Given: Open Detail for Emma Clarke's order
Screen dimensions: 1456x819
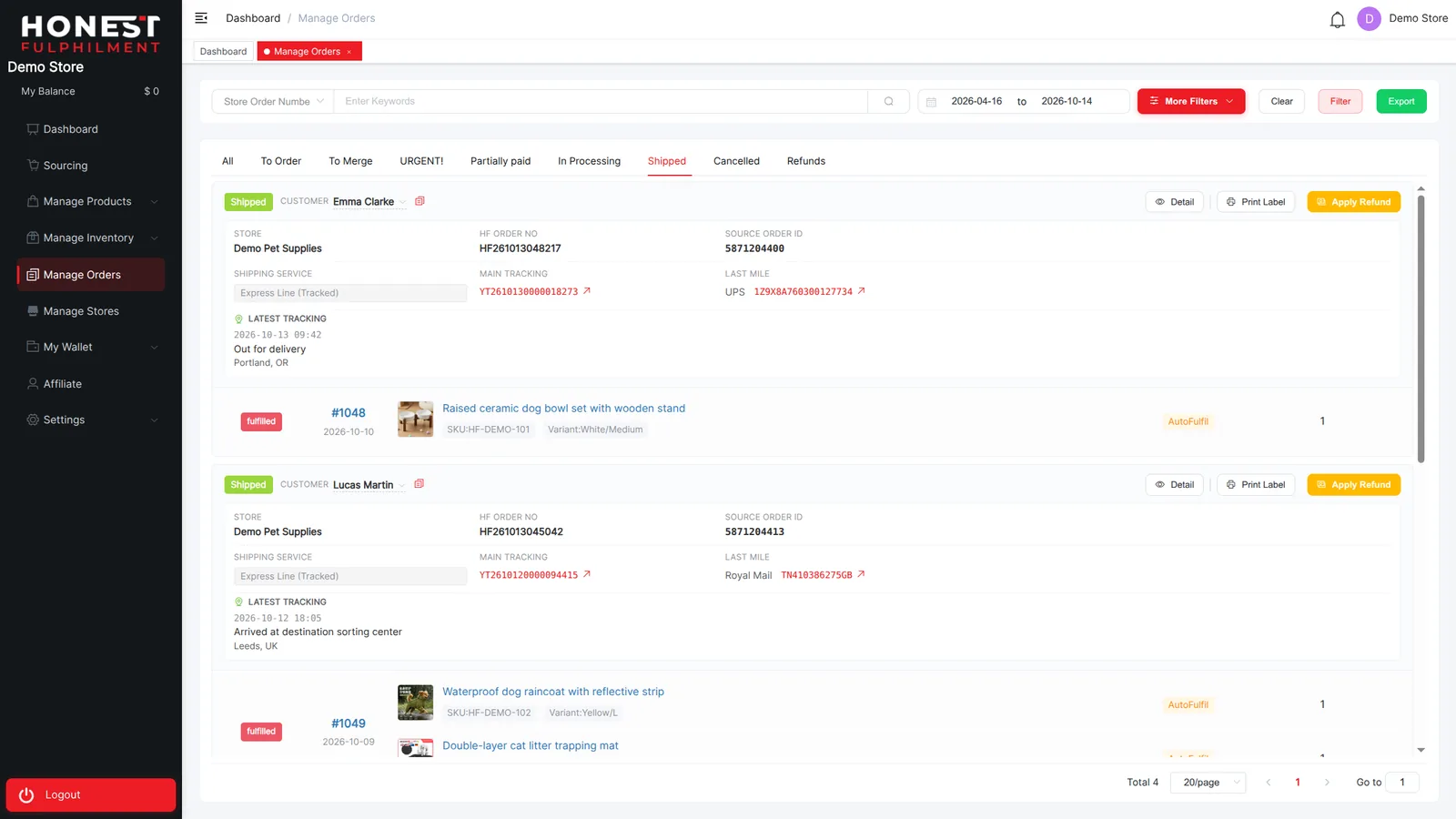Looking at the screenshot, I should (1175, 202).
